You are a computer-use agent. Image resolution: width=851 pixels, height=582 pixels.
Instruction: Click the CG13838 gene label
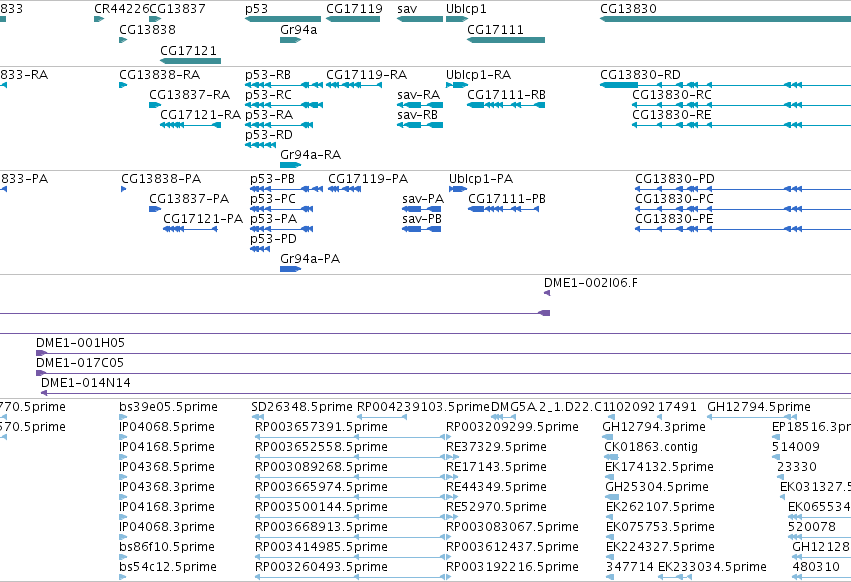tap(147, 30)
